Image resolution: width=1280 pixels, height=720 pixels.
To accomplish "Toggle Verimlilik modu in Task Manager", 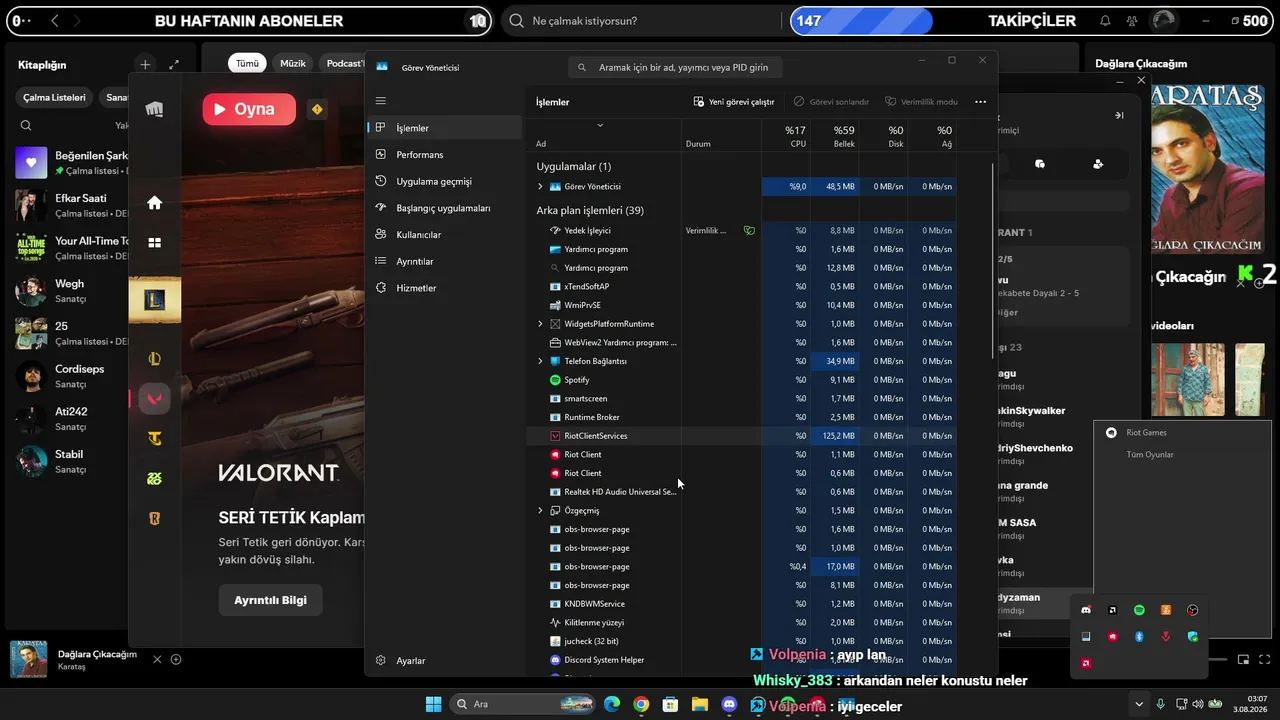I will pyautogui.click(x=921, y=102).
